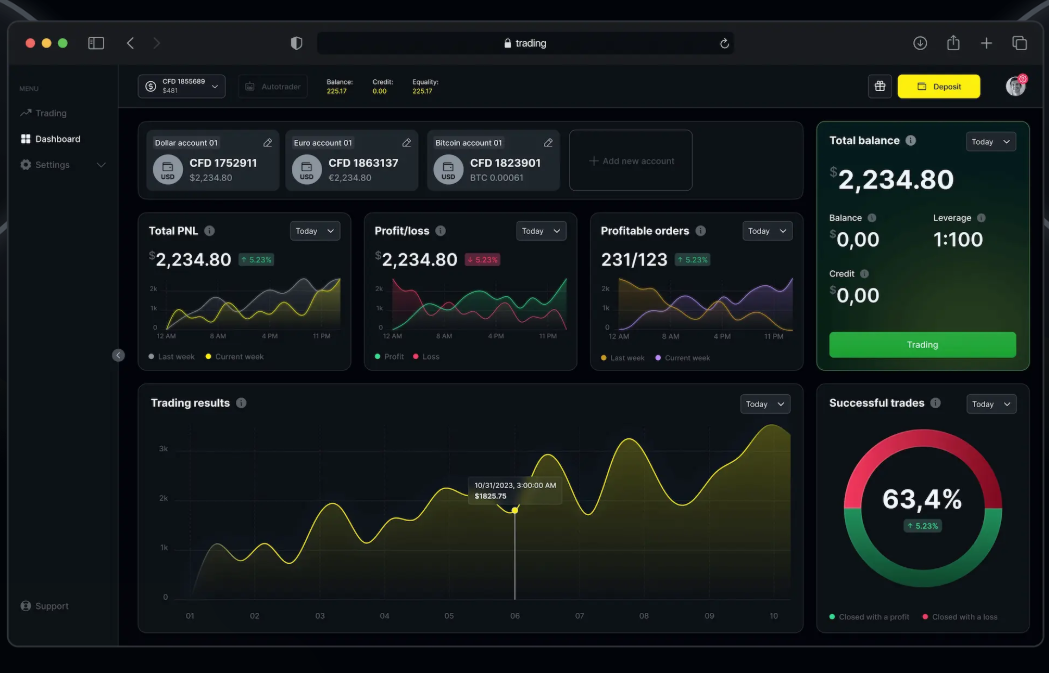Viewport: 1049px width, 673px height.
Task: Open the Today dropdown for Trading results
Action: coord(765,403)
